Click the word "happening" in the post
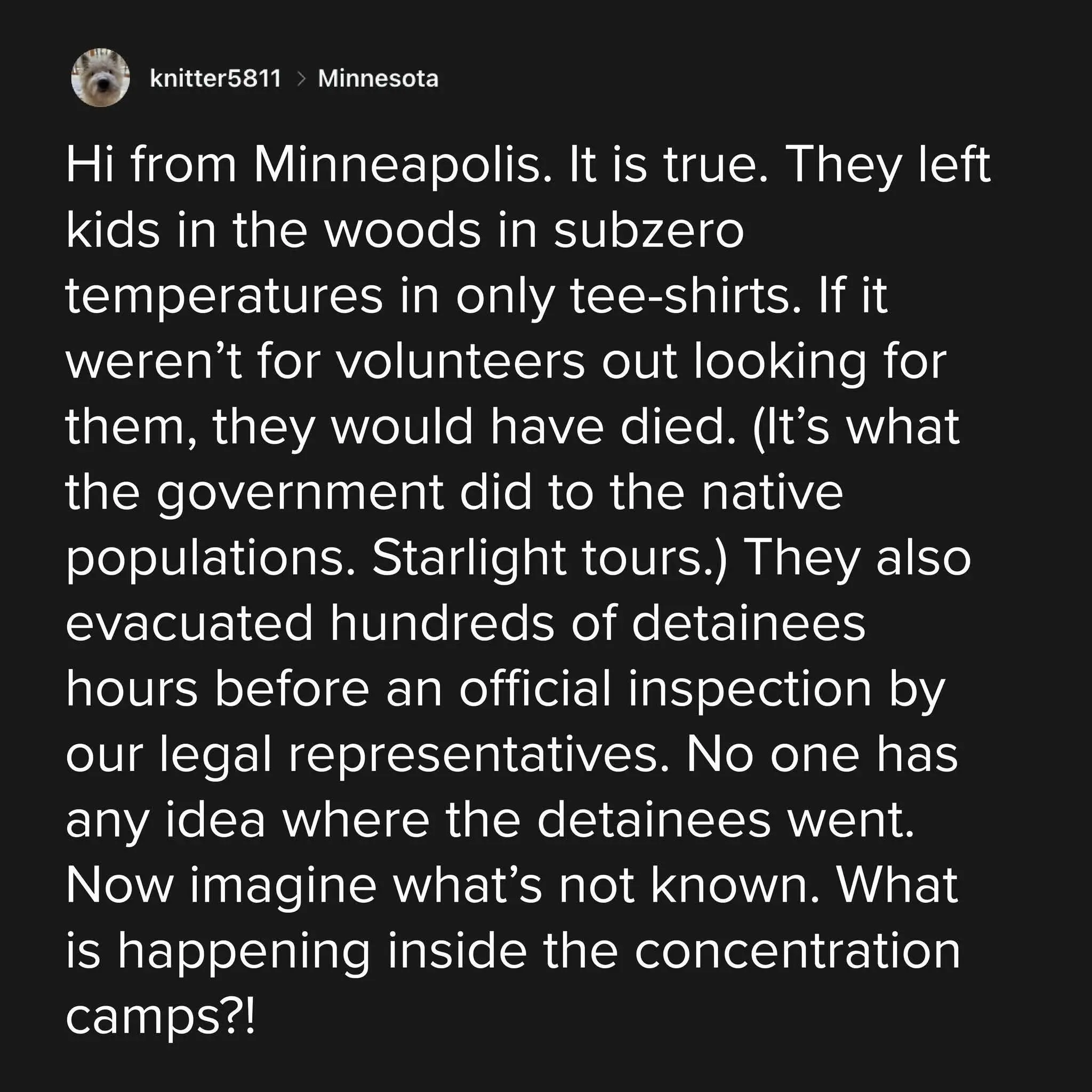This screenshot has width=1092, height=1092. click(x=243, y=951)
